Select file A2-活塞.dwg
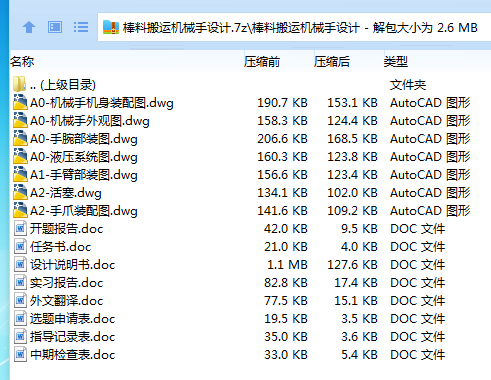 tap(66, 193)
